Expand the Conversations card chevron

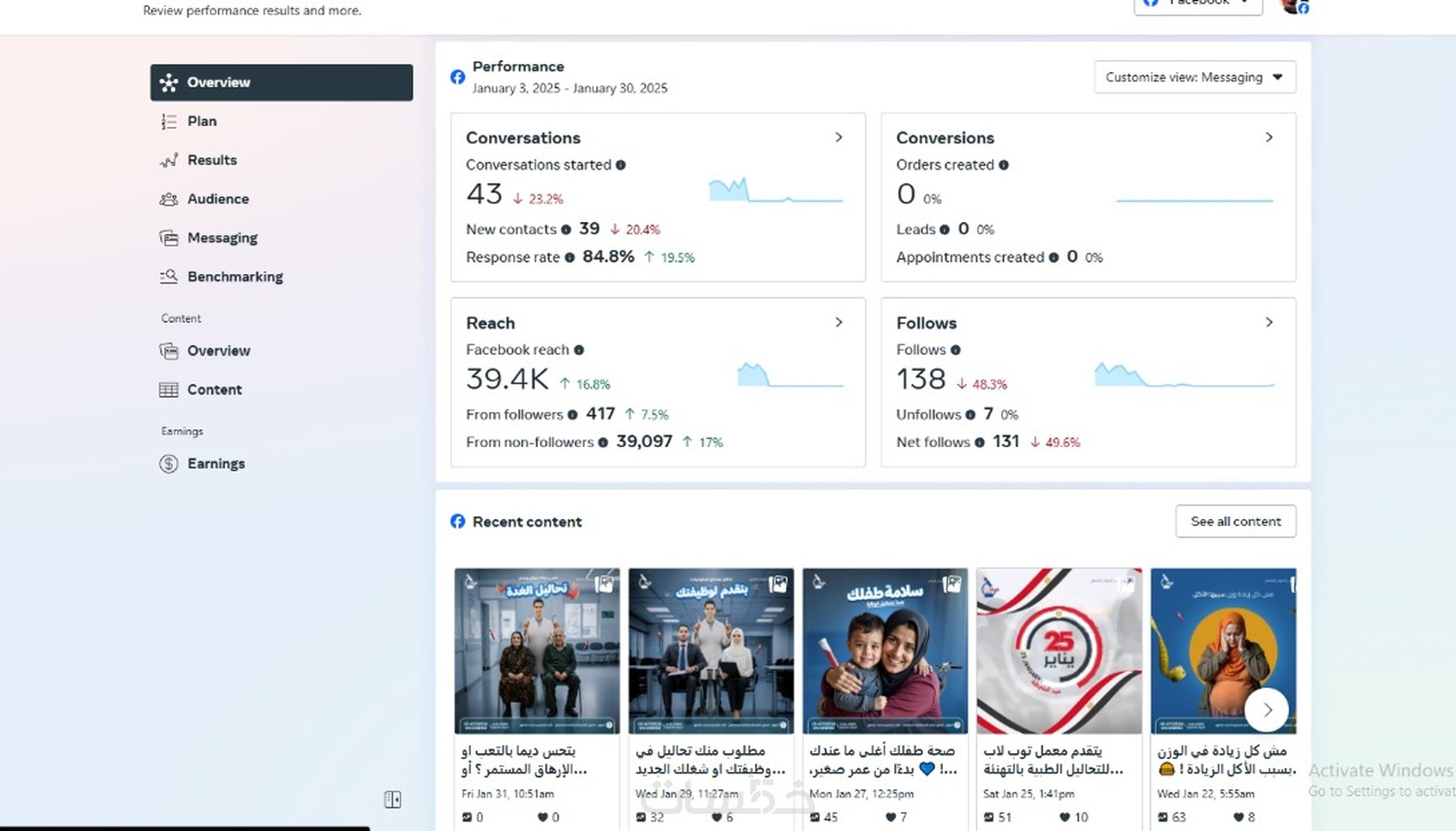(x=838, y=137)
